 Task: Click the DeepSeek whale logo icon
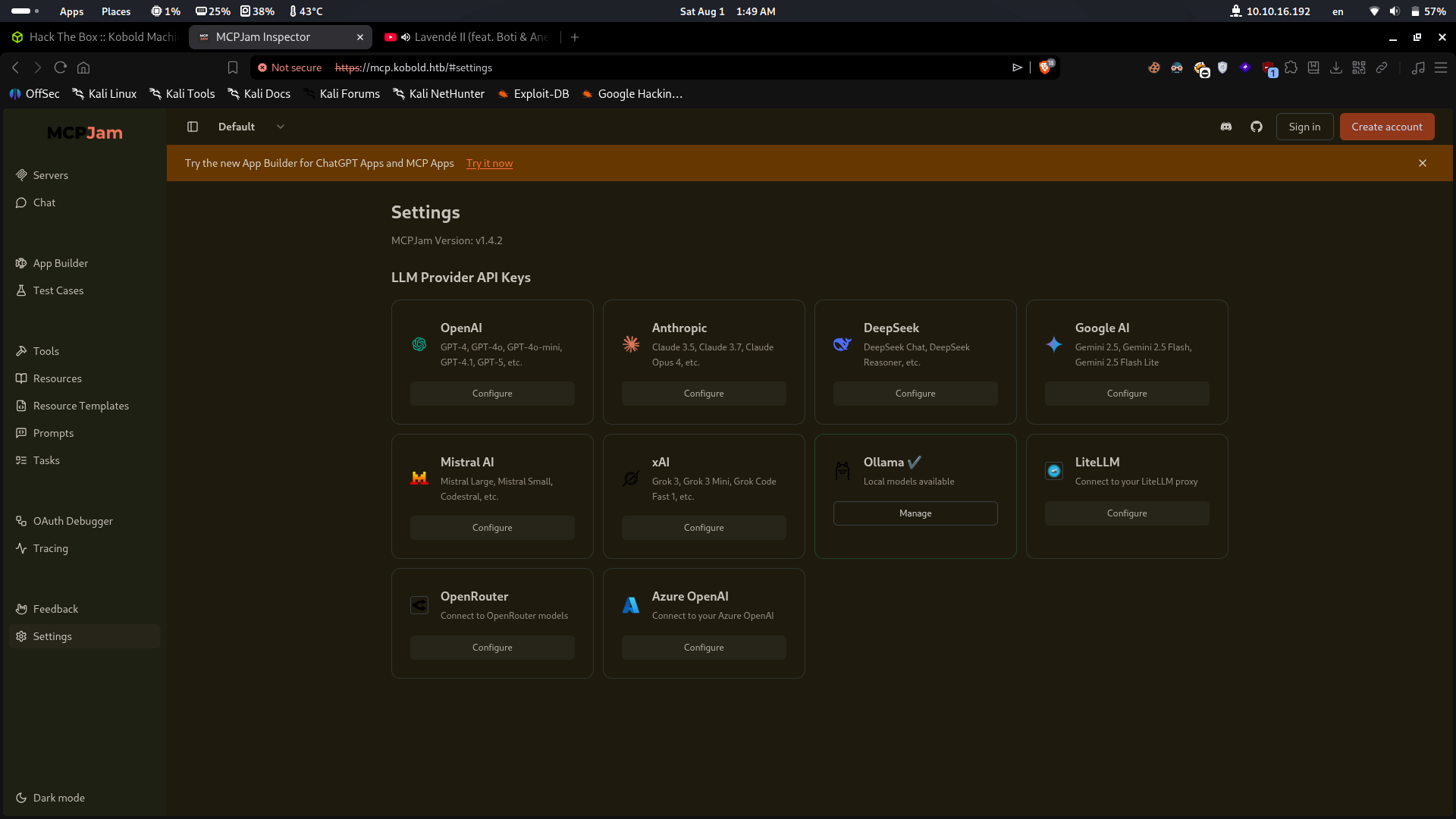[x=843, y=344]
